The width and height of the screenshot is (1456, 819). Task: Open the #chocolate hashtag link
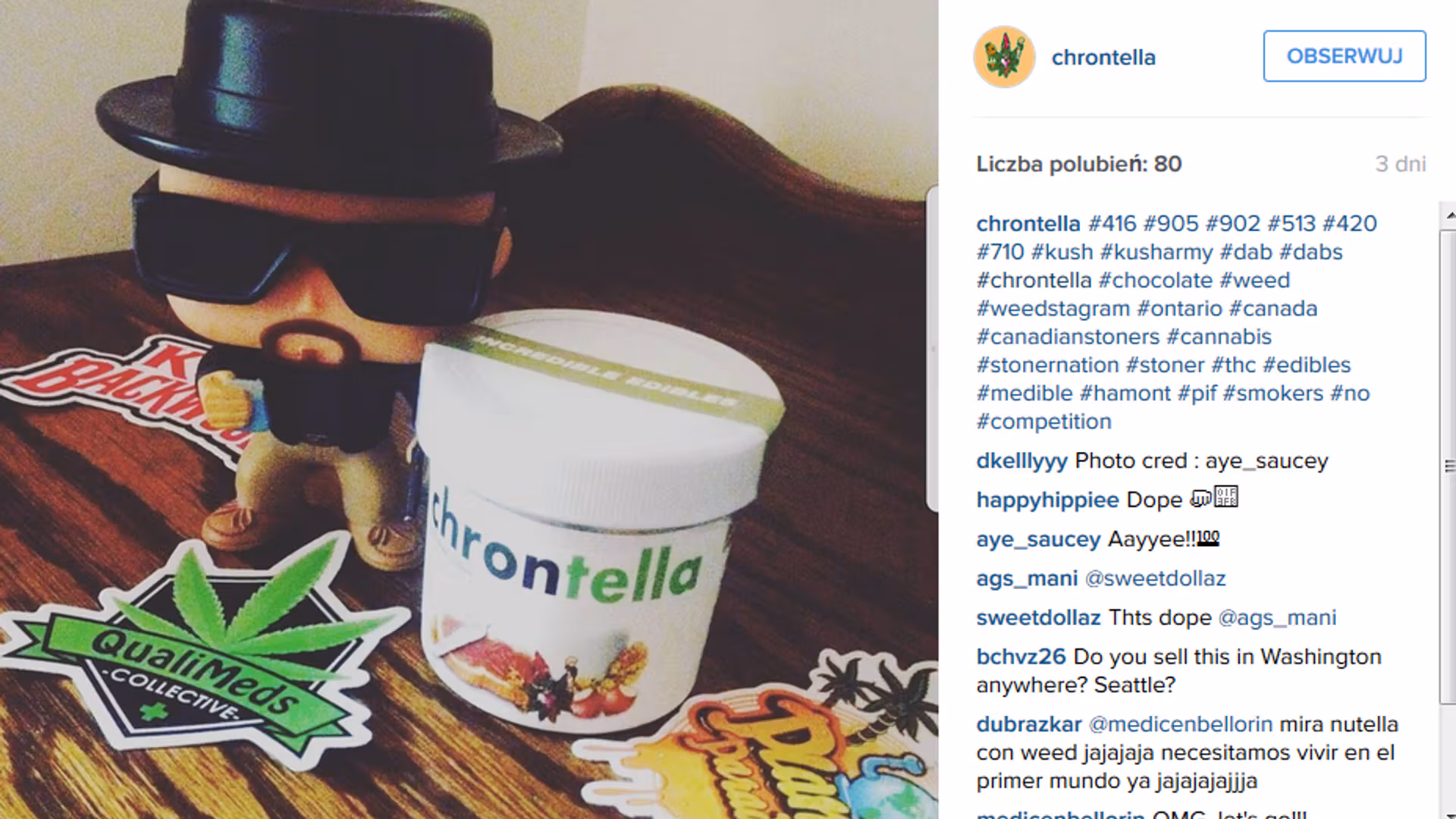tap(1156, 280)
